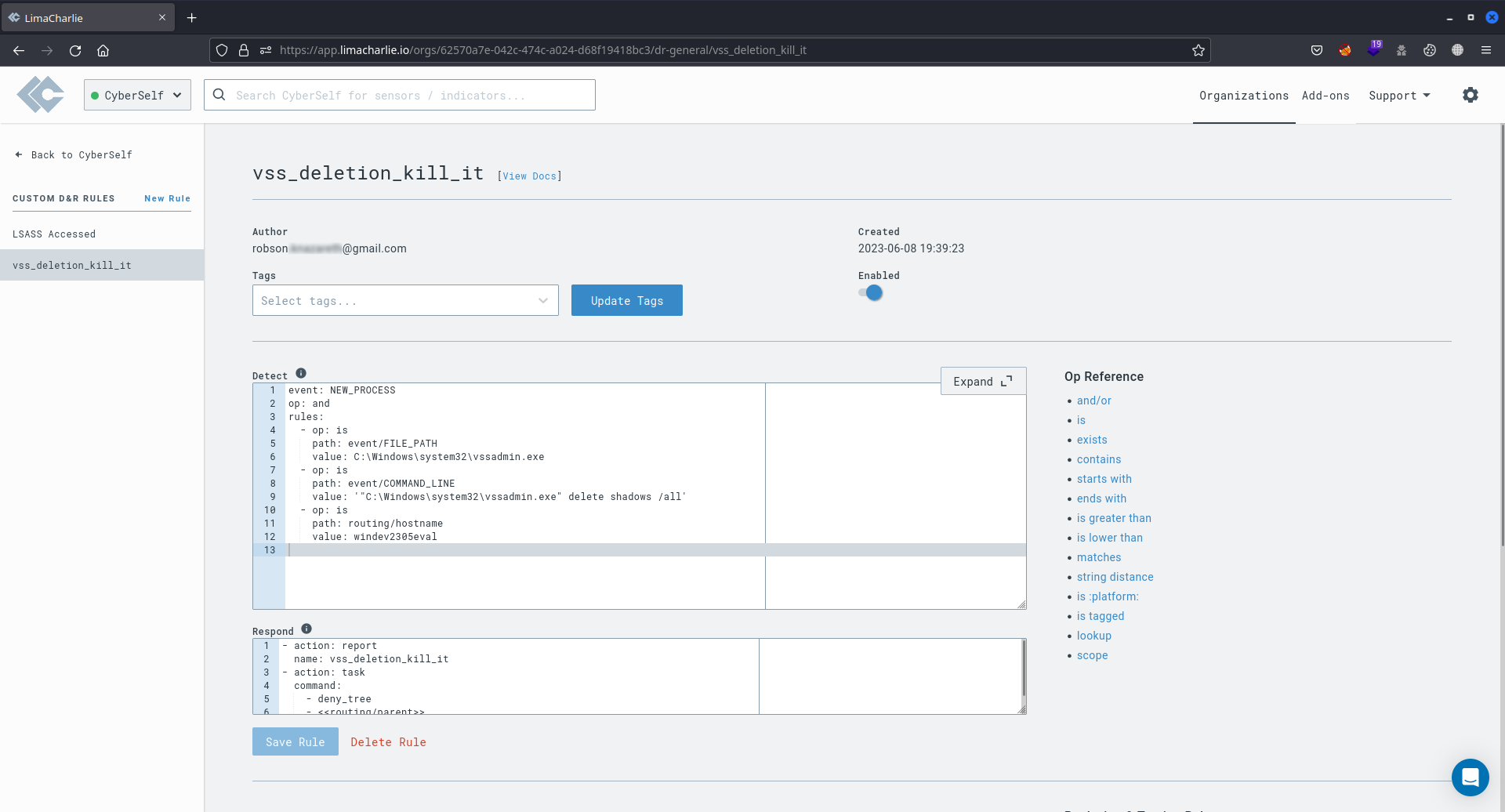Screen dimensions: 1505x812
Task: Open the starts with op reference
Action: tap(1104, 479)
